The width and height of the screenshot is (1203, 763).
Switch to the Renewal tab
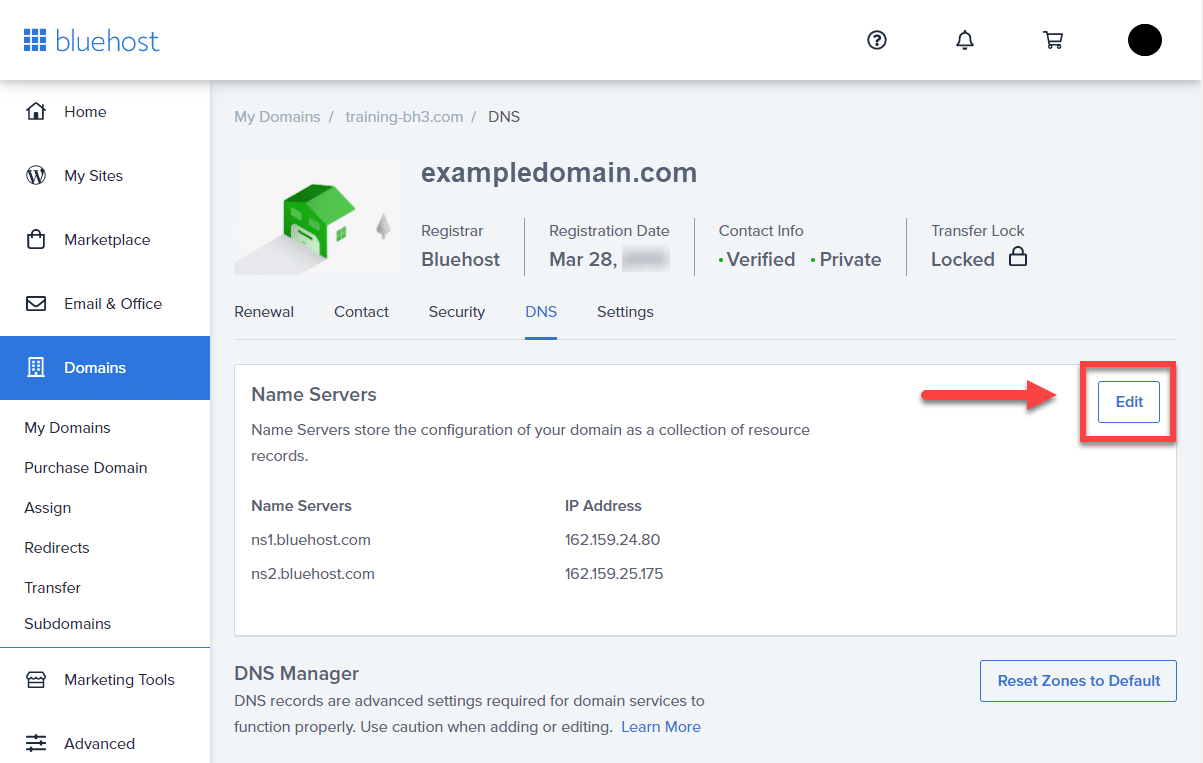(264, 312)
